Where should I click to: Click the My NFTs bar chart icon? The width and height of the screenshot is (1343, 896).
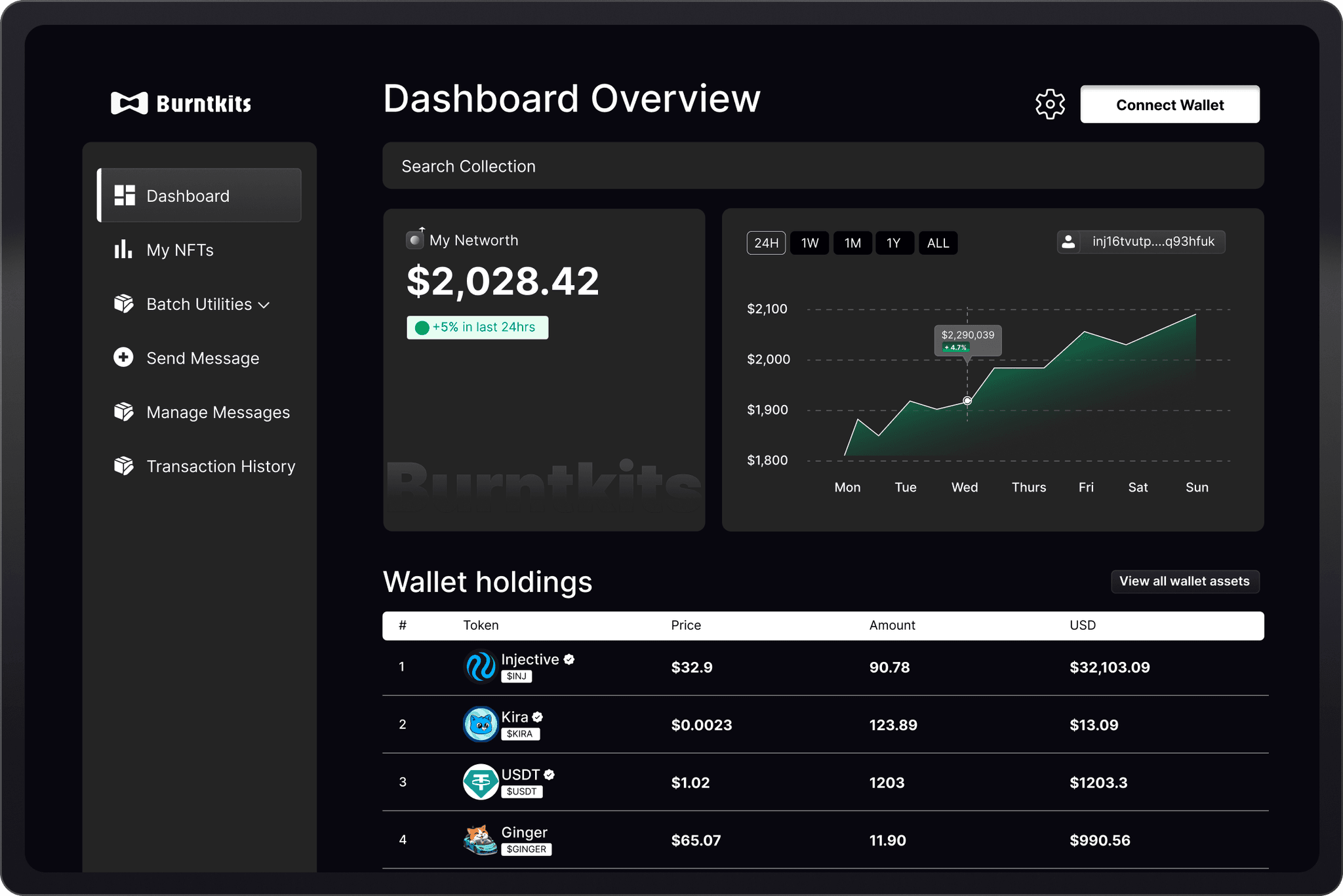[x=123, y=250]
